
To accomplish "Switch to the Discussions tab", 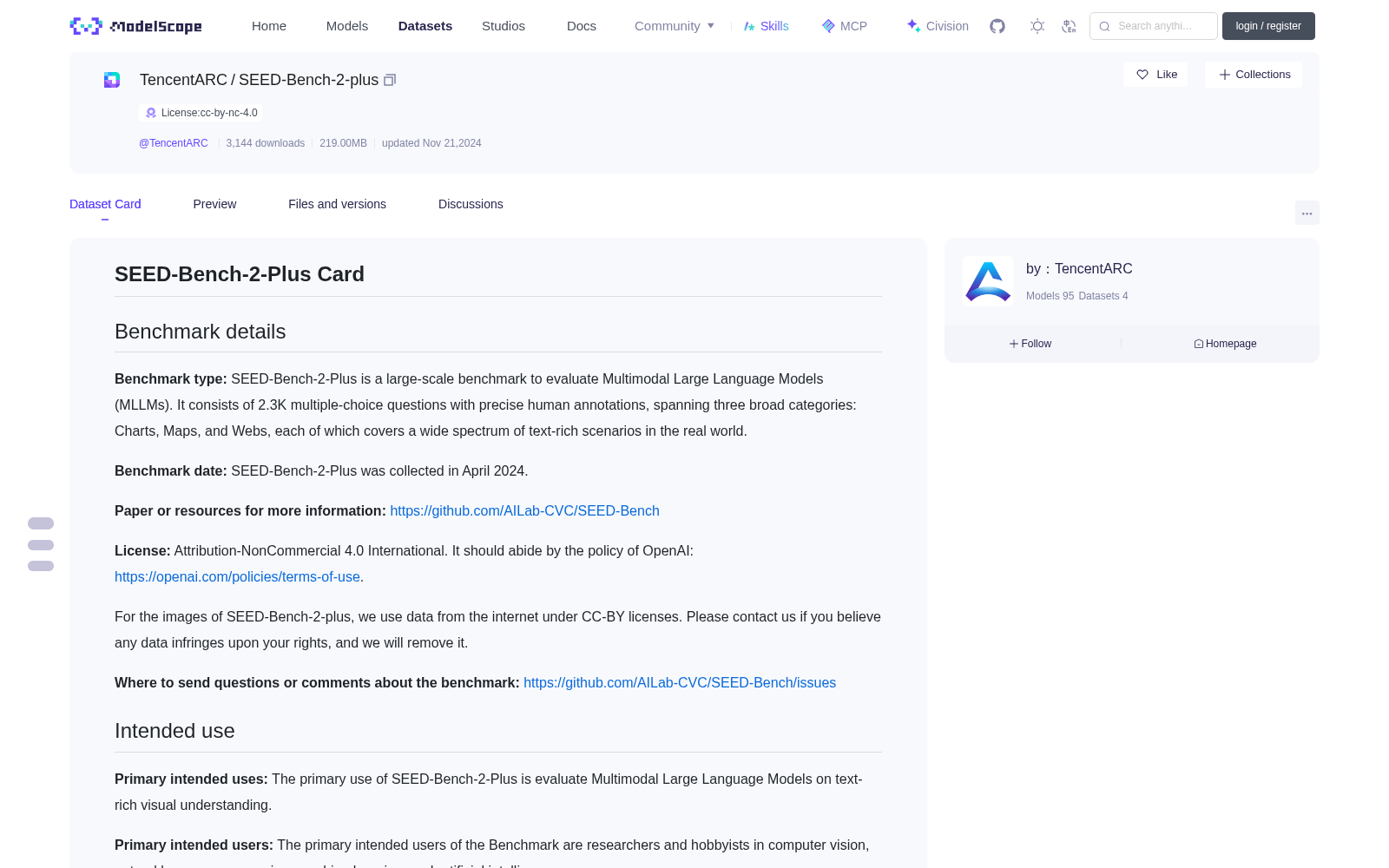I will point(471,204).
